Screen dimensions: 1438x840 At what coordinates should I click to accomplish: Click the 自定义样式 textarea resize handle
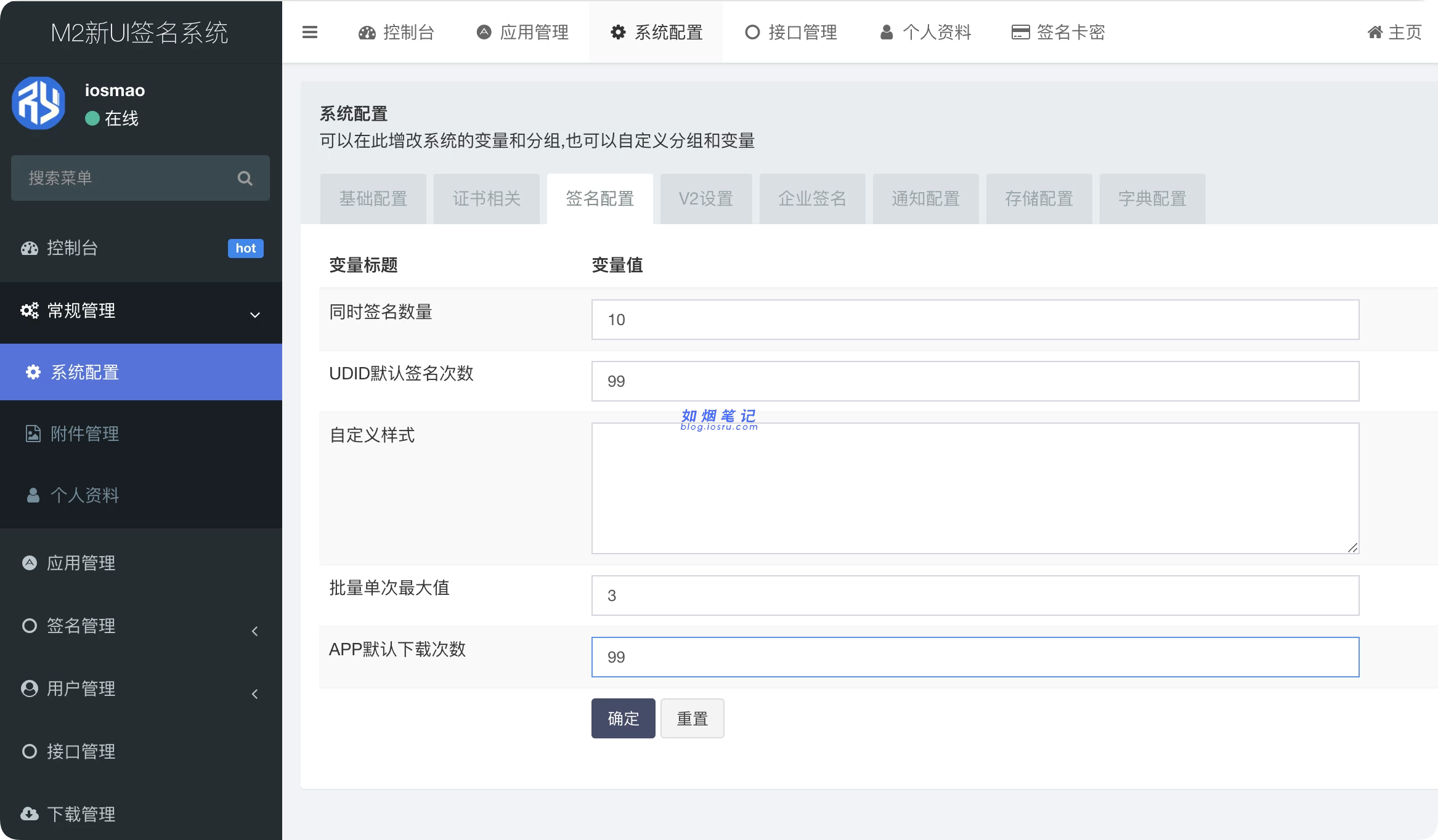click(x=1352, y=547)
